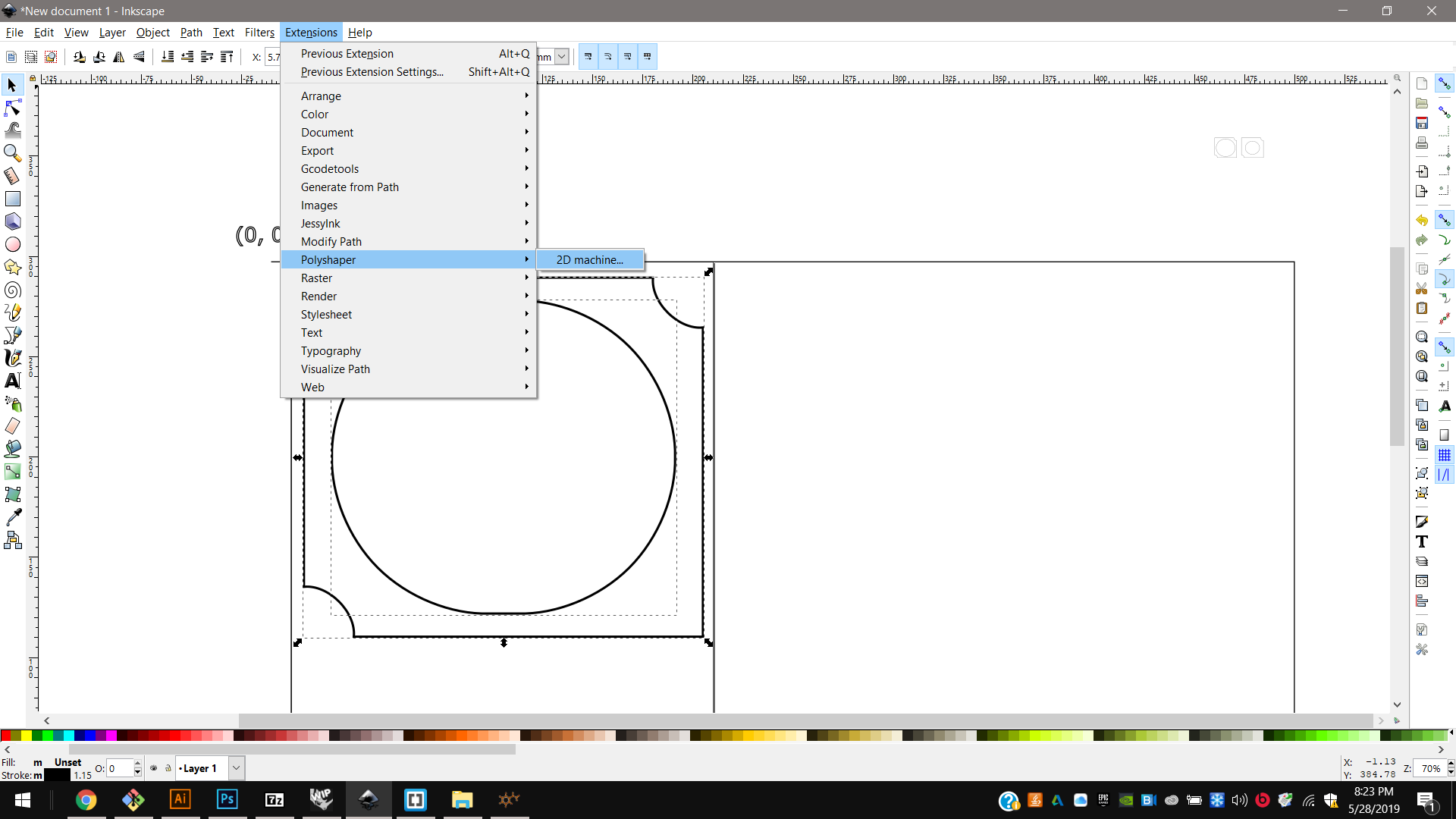The width and height of the screenshot is (1456, 819).
Task: Open the mm units dropdown
Action: (x=561, y=57)
